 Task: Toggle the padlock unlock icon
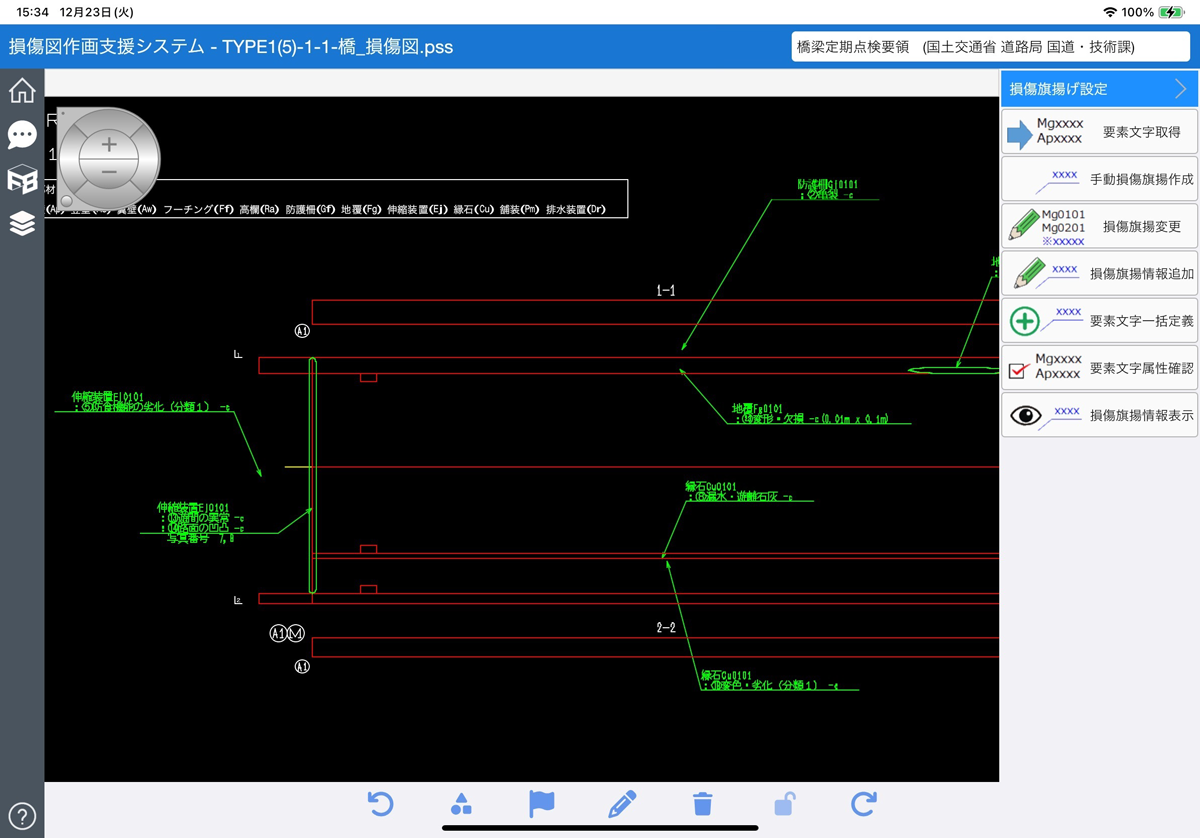784,804
